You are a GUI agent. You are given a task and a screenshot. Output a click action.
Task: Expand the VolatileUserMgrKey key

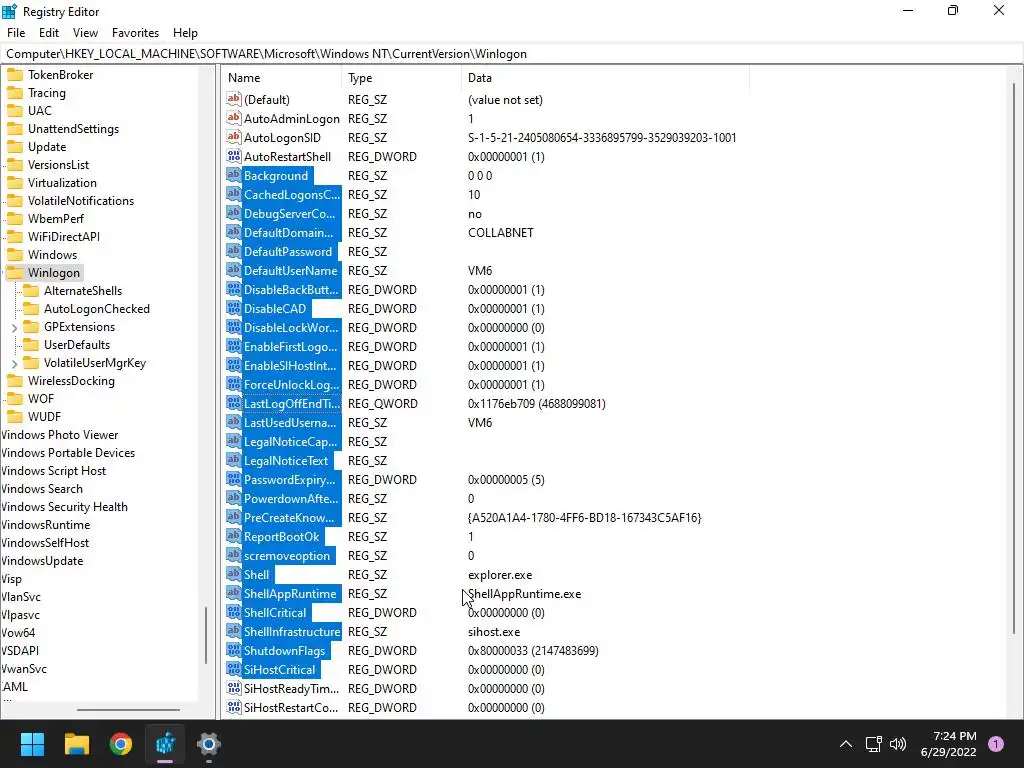(14, 363)
